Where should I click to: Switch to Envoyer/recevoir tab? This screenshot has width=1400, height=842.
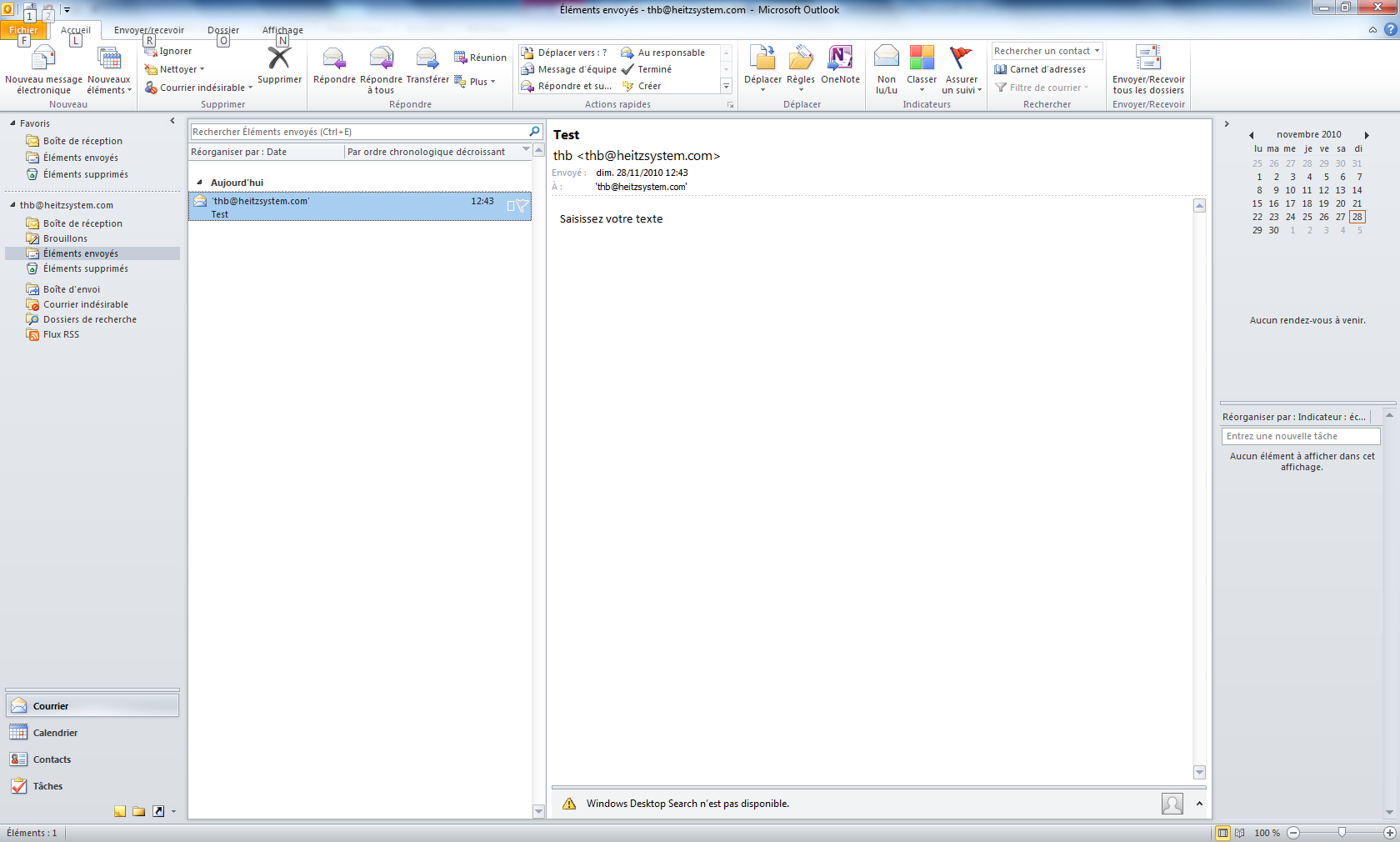tap(149, 30)
